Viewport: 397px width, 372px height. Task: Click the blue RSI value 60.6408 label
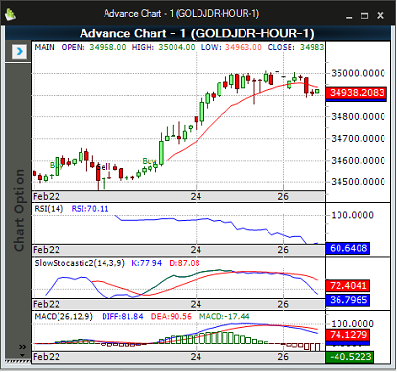pyautogui.click(x=348, y=248)
